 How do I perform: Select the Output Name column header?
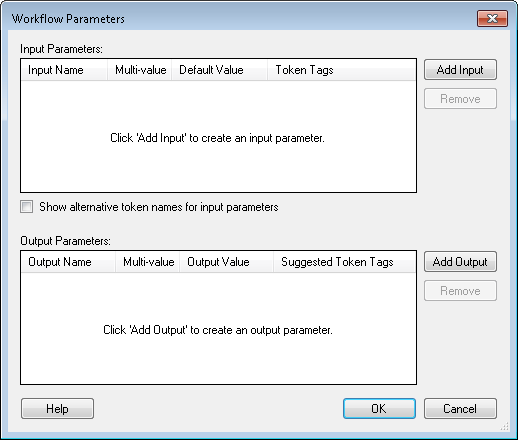68,262
